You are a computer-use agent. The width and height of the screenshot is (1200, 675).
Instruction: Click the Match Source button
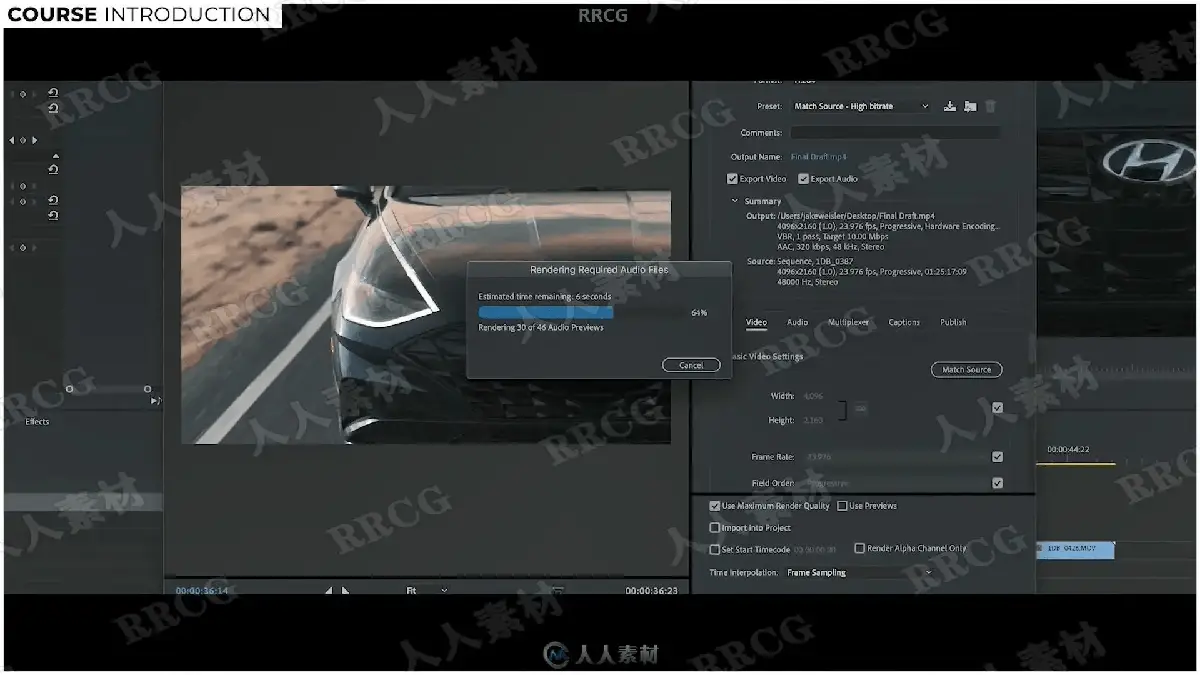point(966,369)
